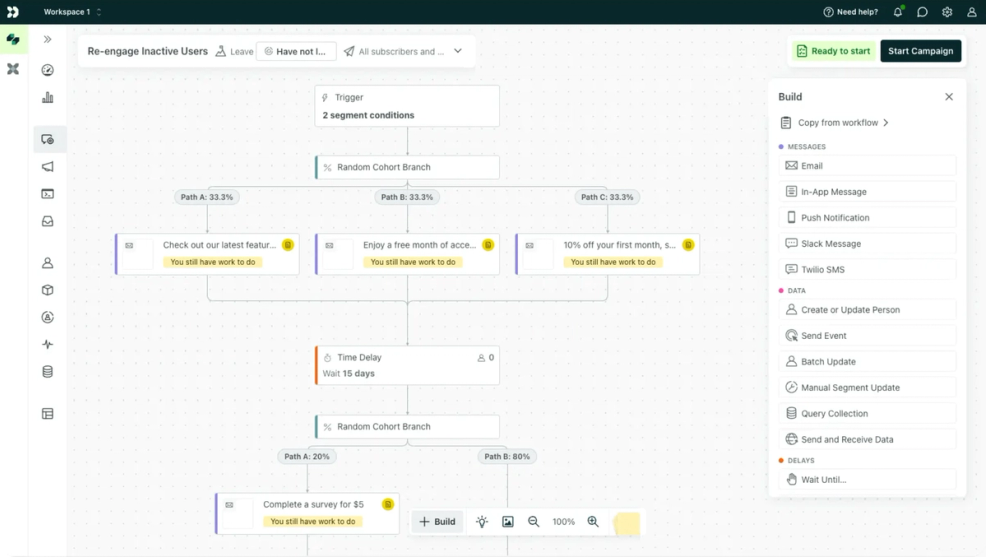
Task: Select Path A: 33.3% label
Action: coord(207,197)
